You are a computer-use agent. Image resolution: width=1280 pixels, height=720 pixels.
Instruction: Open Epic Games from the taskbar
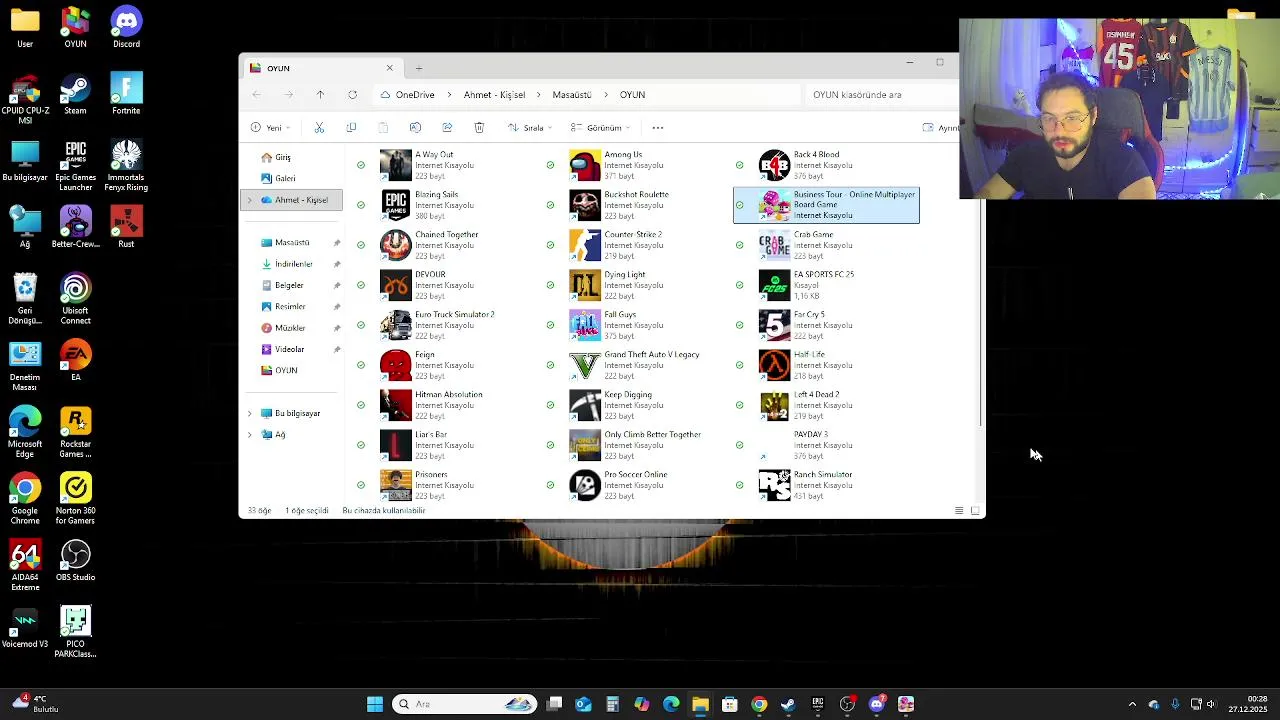click(x=818, y=704)
